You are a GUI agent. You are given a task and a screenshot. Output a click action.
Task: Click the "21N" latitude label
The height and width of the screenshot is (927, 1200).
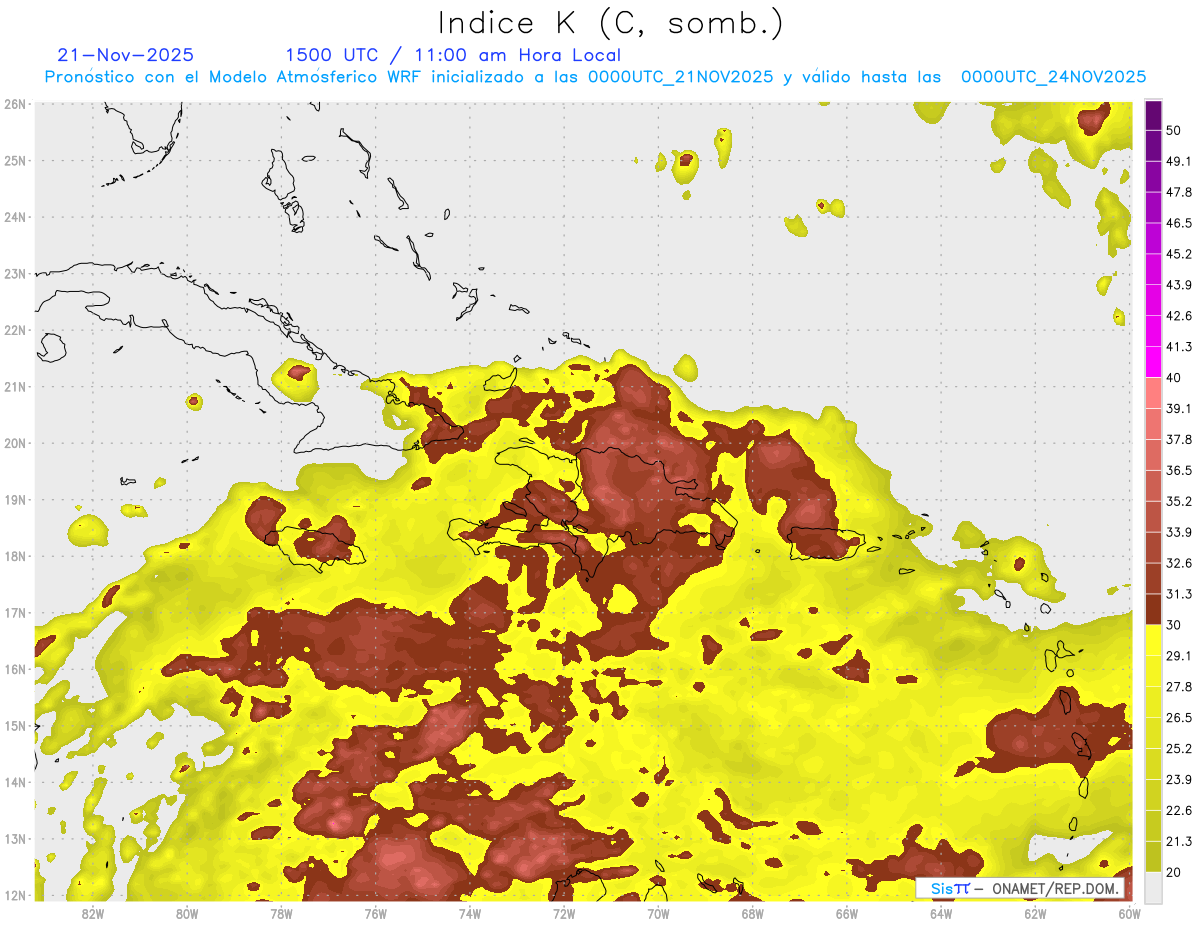[x=17, y=387]
